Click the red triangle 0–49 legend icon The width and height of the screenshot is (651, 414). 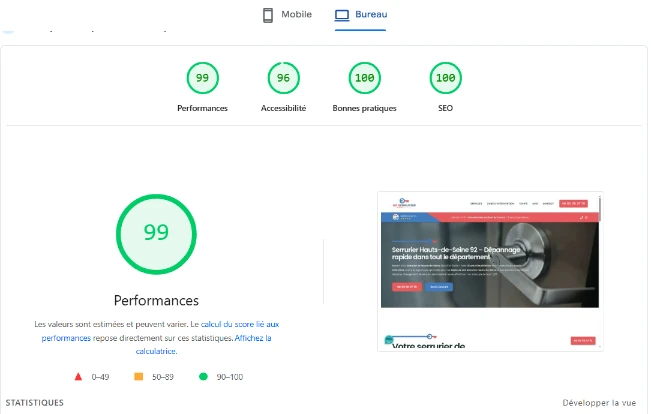coord(78,377)
